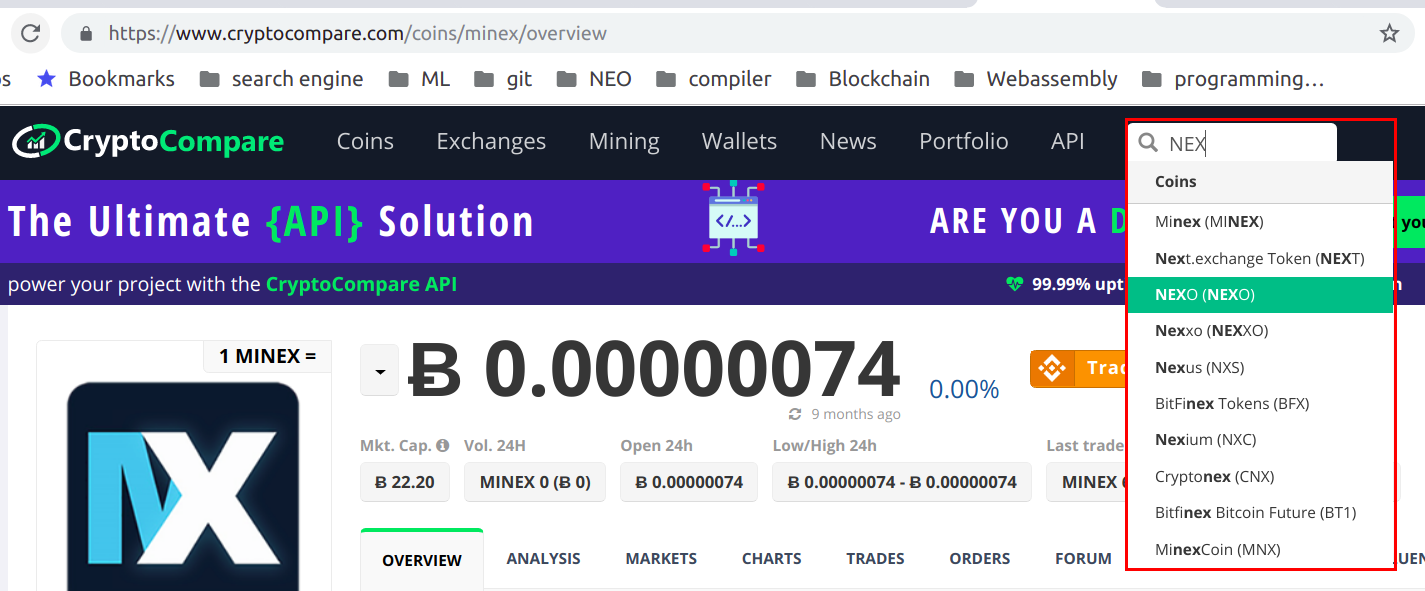Open the CryptoCompare home logo
1425x591 pixels.
coord(148,142)
